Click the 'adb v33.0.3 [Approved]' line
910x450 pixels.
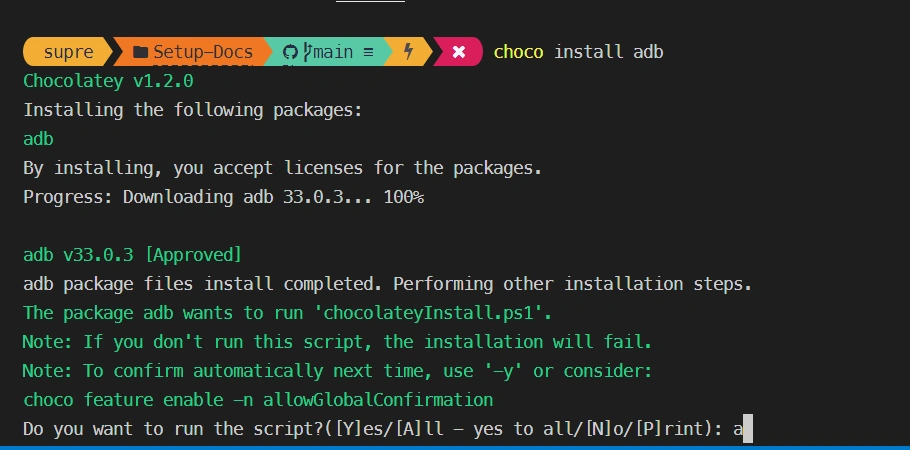coord(132,255)
